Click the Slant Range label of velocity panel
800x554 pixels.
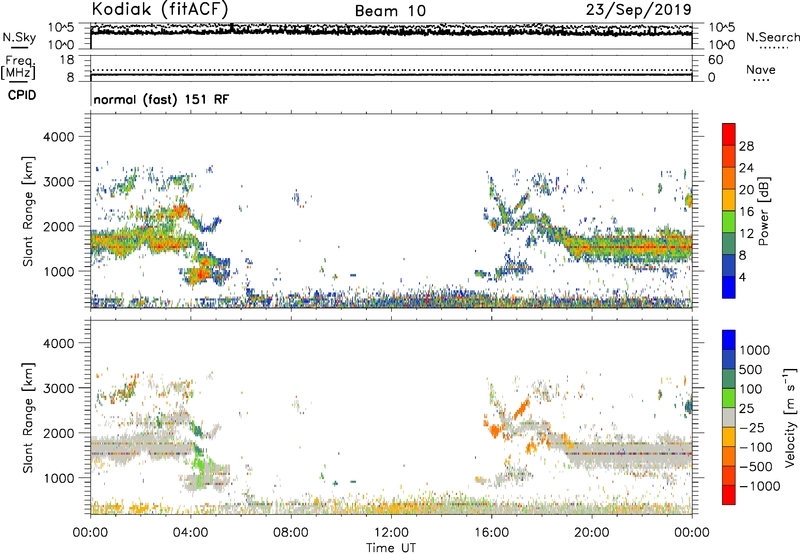[28, 417]
